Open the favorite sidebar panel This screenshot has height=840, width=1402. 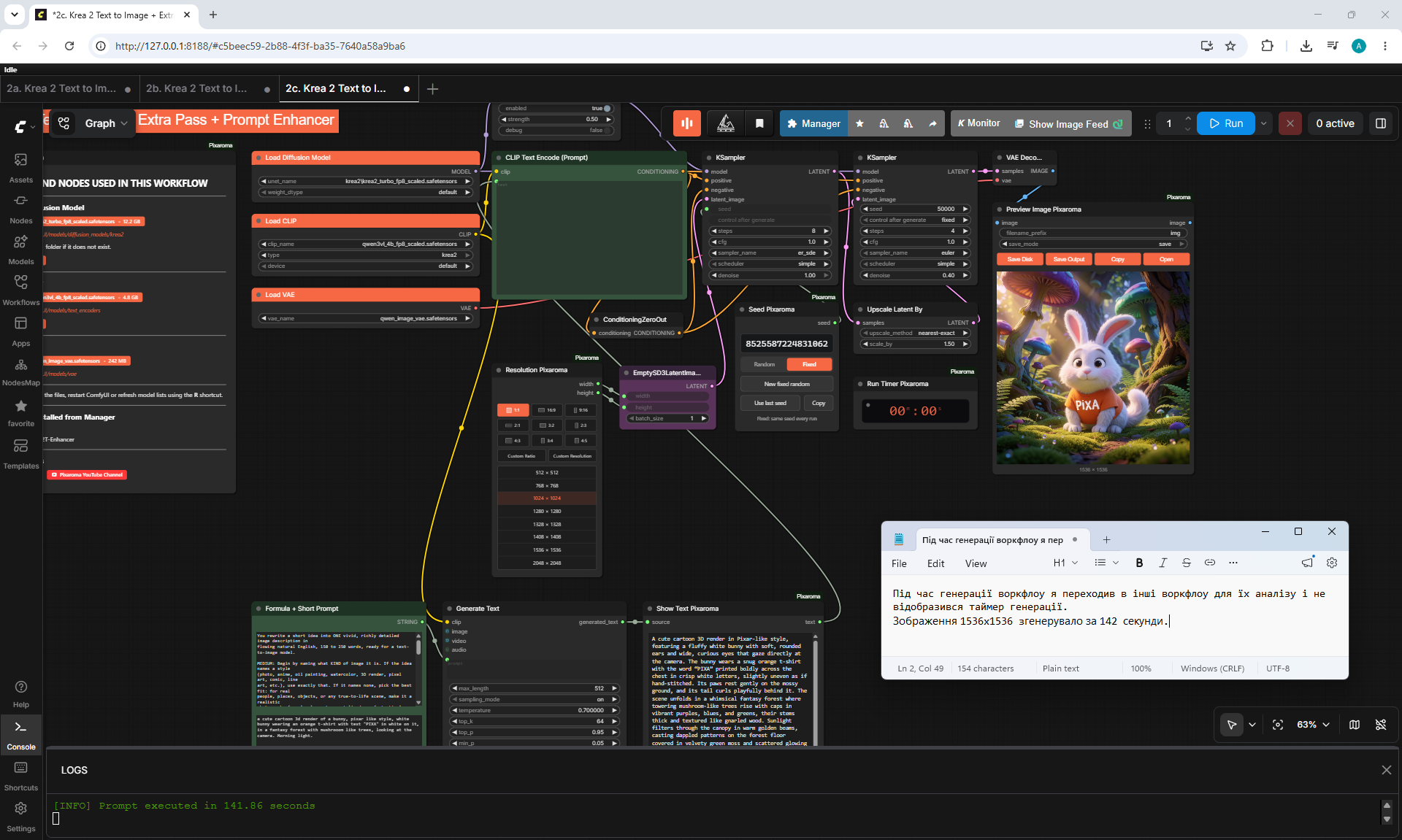[x=20, y=412]
